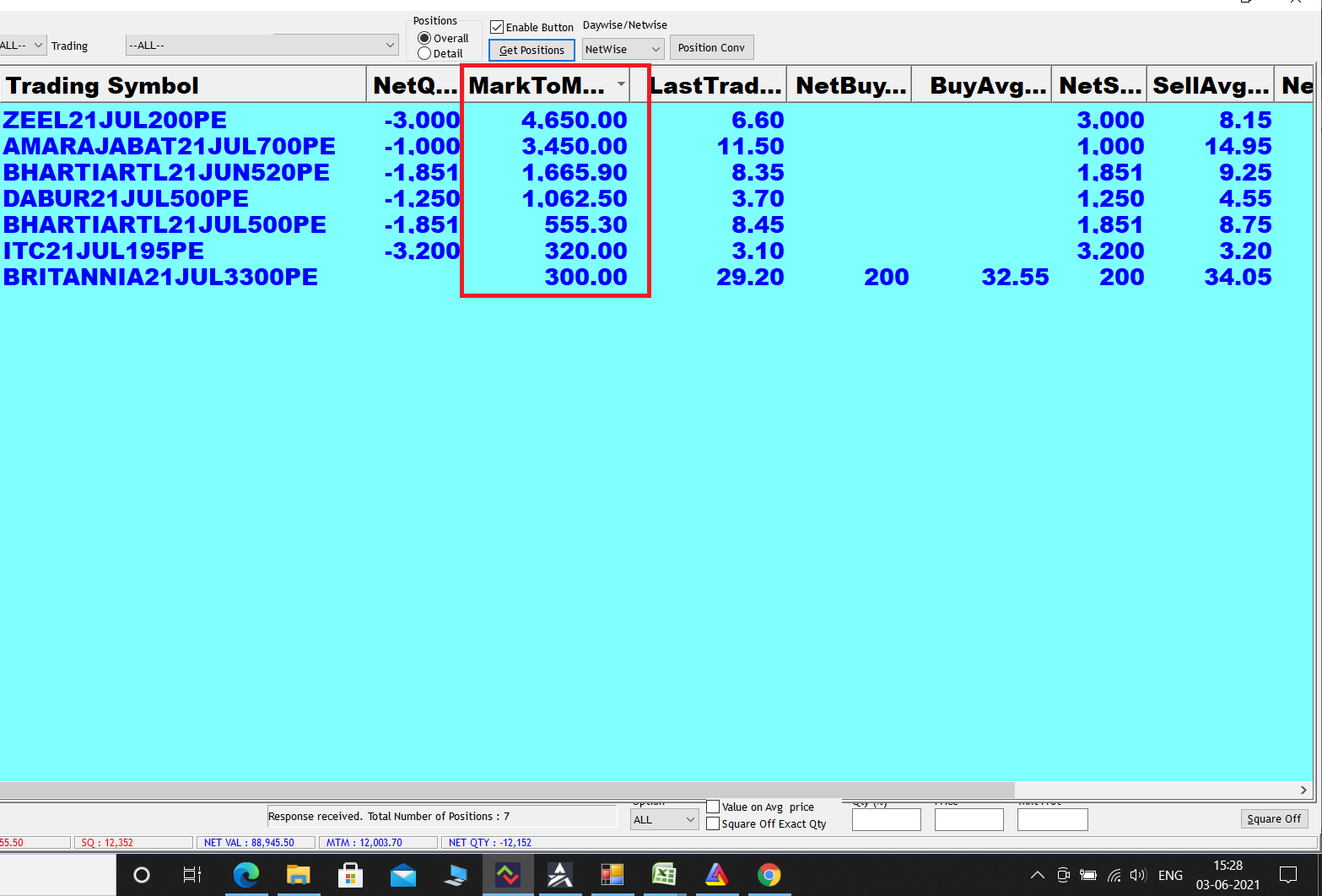Click the Qty input field
This screenshot has height=896, width=1322.
[x=886, y=819]
